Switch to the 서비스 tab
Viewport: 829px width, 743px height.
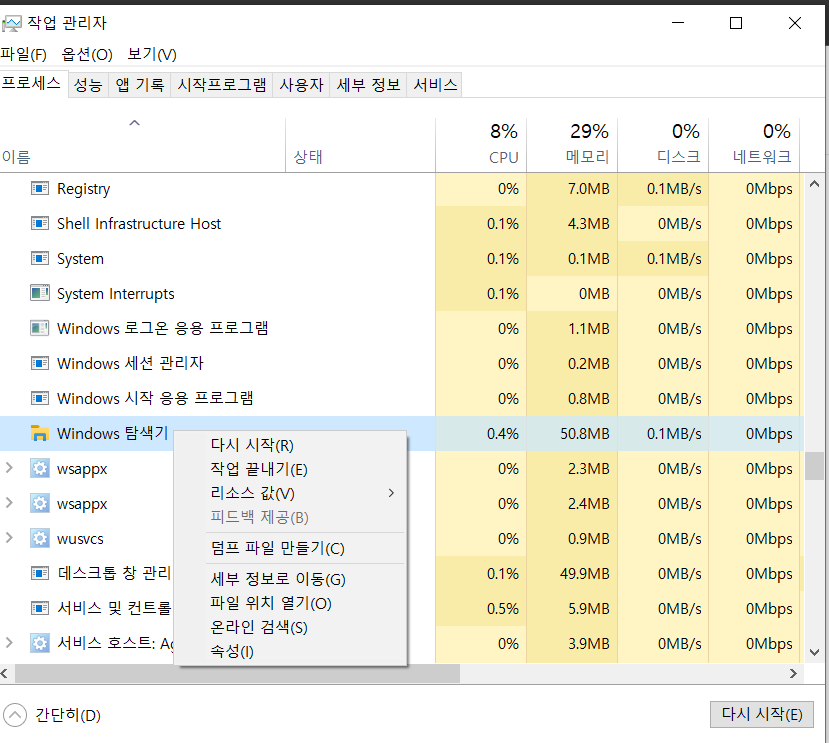tap(435, 85)
